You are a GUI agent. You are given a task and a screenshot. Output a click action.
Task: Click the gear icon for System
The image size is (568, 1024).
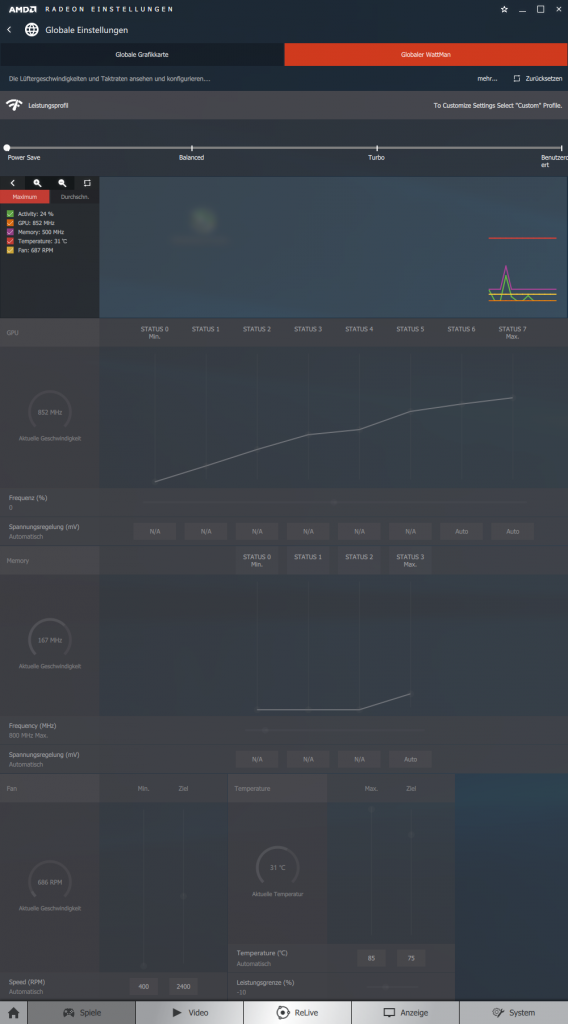point(498,1013)
